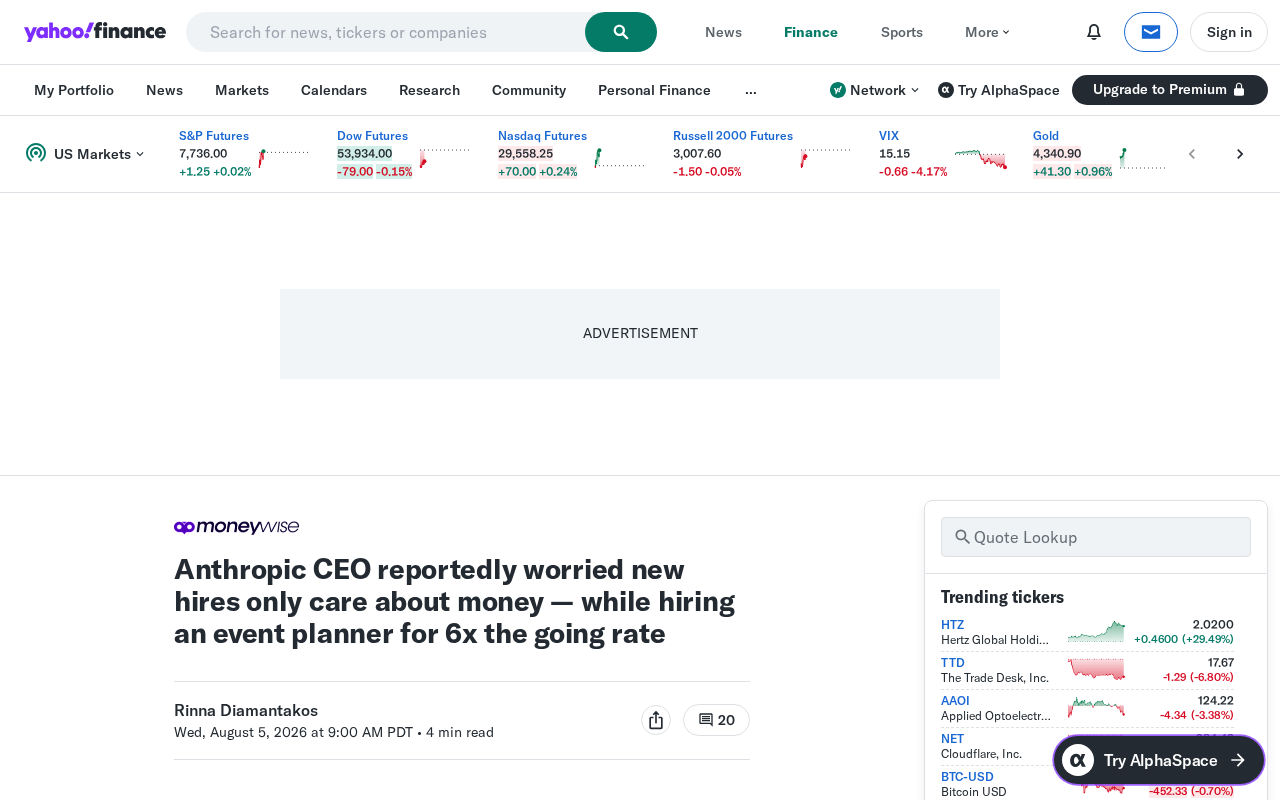This screenshot has width=1280, height=800.
Task: Open Sports in top bar
Action: 902,32
